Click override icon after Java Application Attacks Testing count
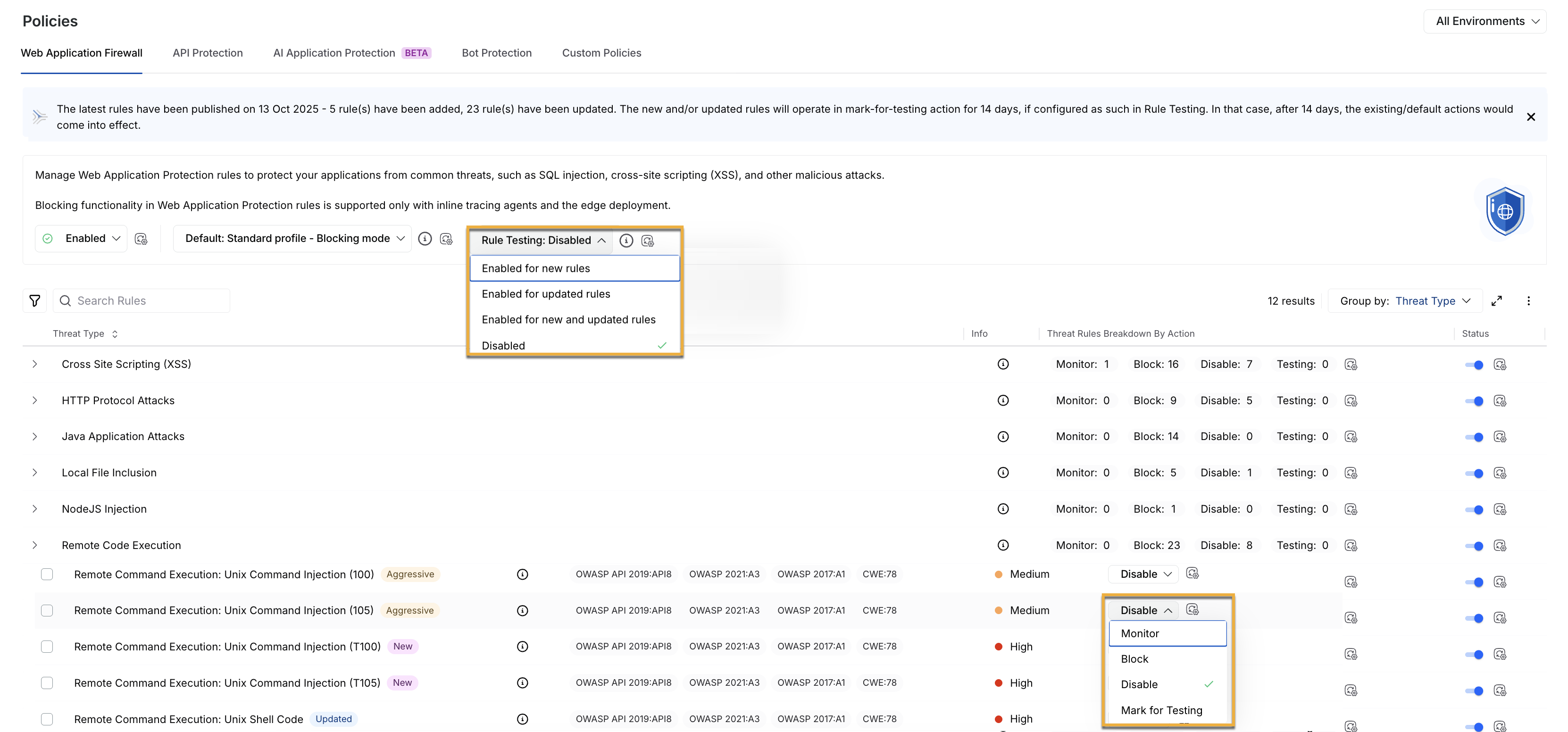The image size is (1568, 732). [x=1351, y=437]
